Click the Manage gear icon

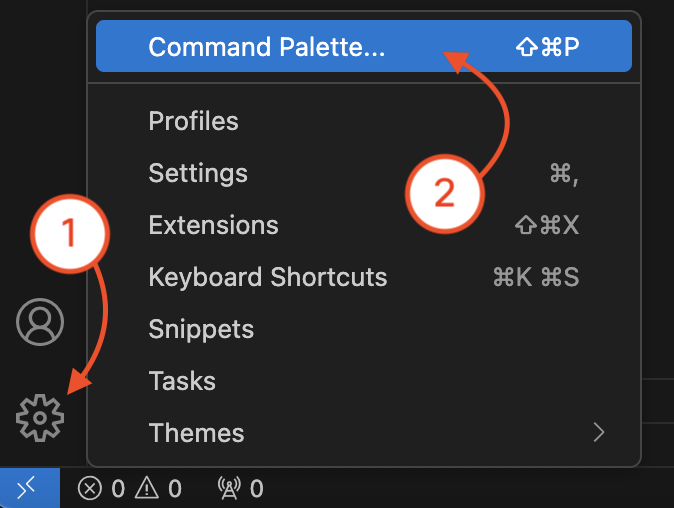click(40, 417)
